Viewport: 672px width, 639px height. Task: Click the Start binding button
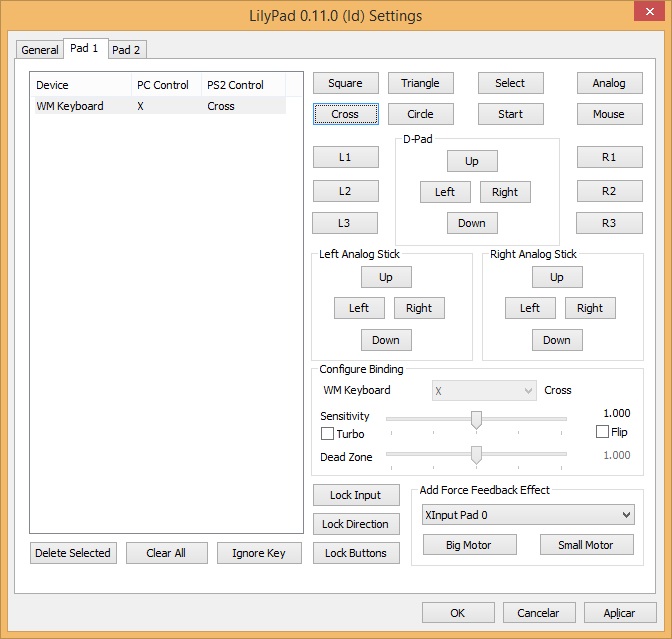click(x=510, y=114)
